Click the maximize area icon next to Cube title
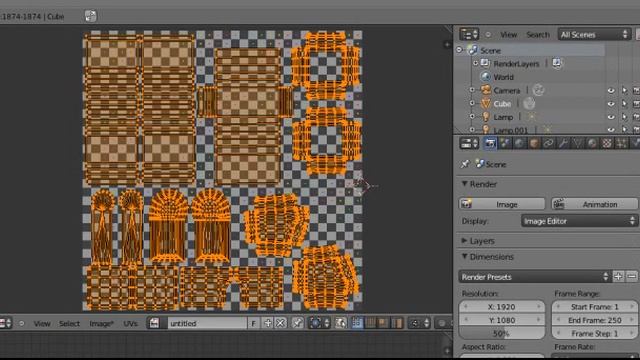 [x=90, y=16]
